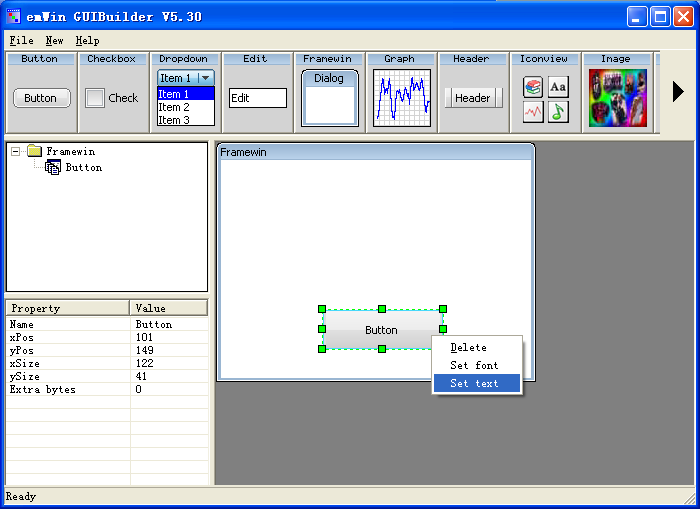The height and width of the screenshot is (509, 700).
Task: Click the xPos property label
Action: [21, 337]
